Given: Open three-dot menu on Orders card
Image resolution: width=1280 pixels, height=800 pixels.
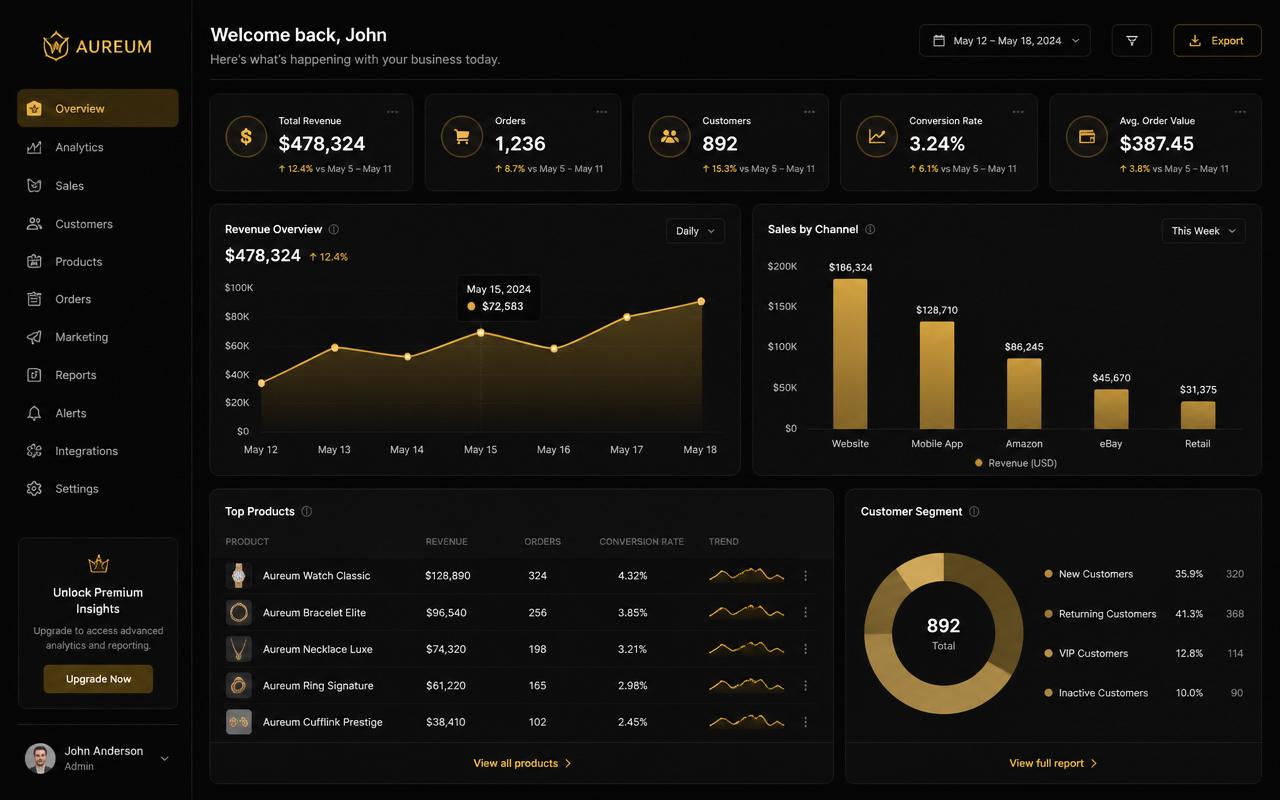Looking at the screenshot, I should pyautogui.click(x=601, y=112).
